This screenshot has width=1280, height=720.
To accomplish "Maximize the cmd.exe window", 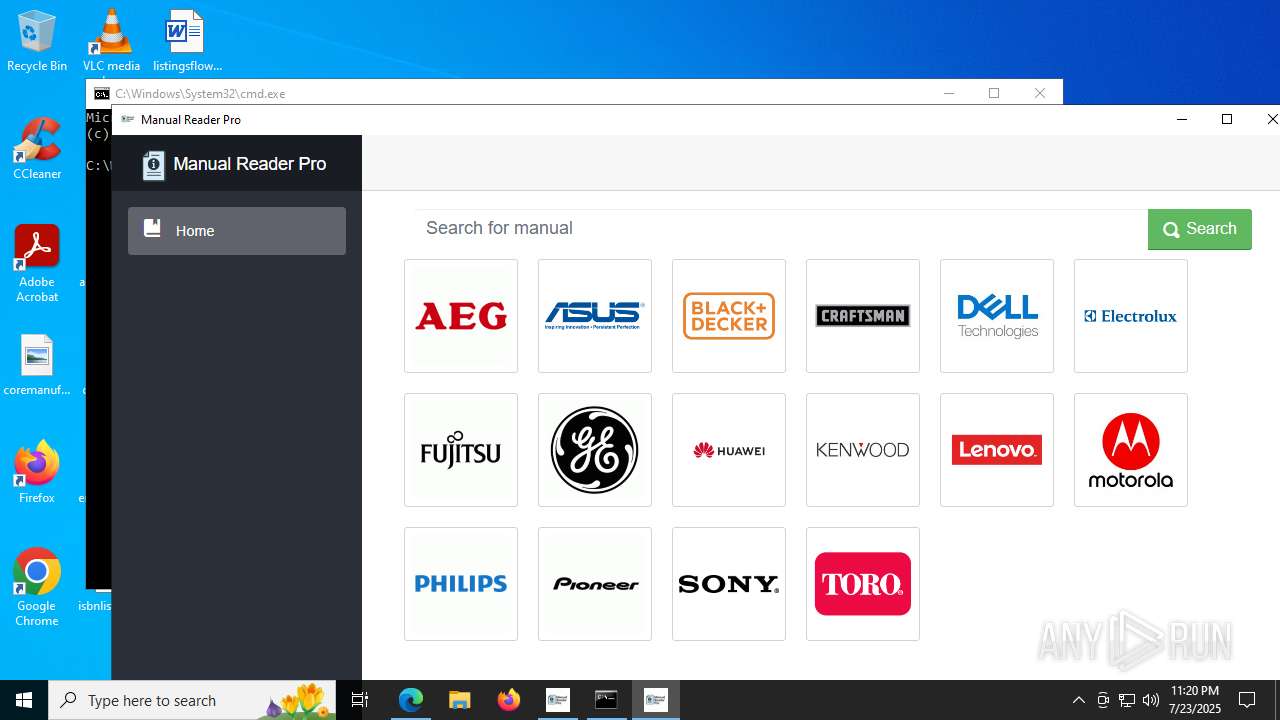I will [994, 93].
